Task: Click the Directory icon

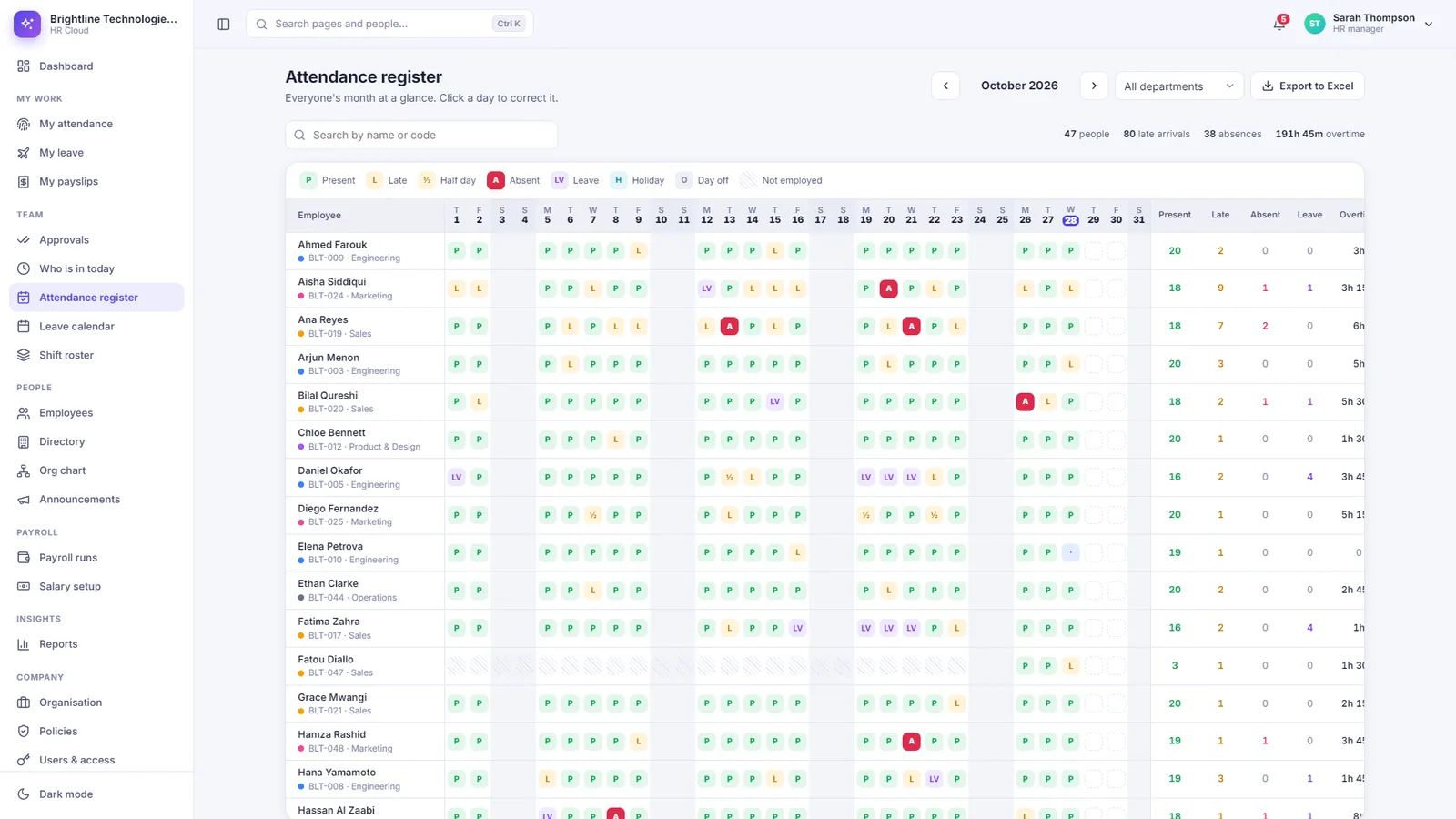Action: [24, 442]
